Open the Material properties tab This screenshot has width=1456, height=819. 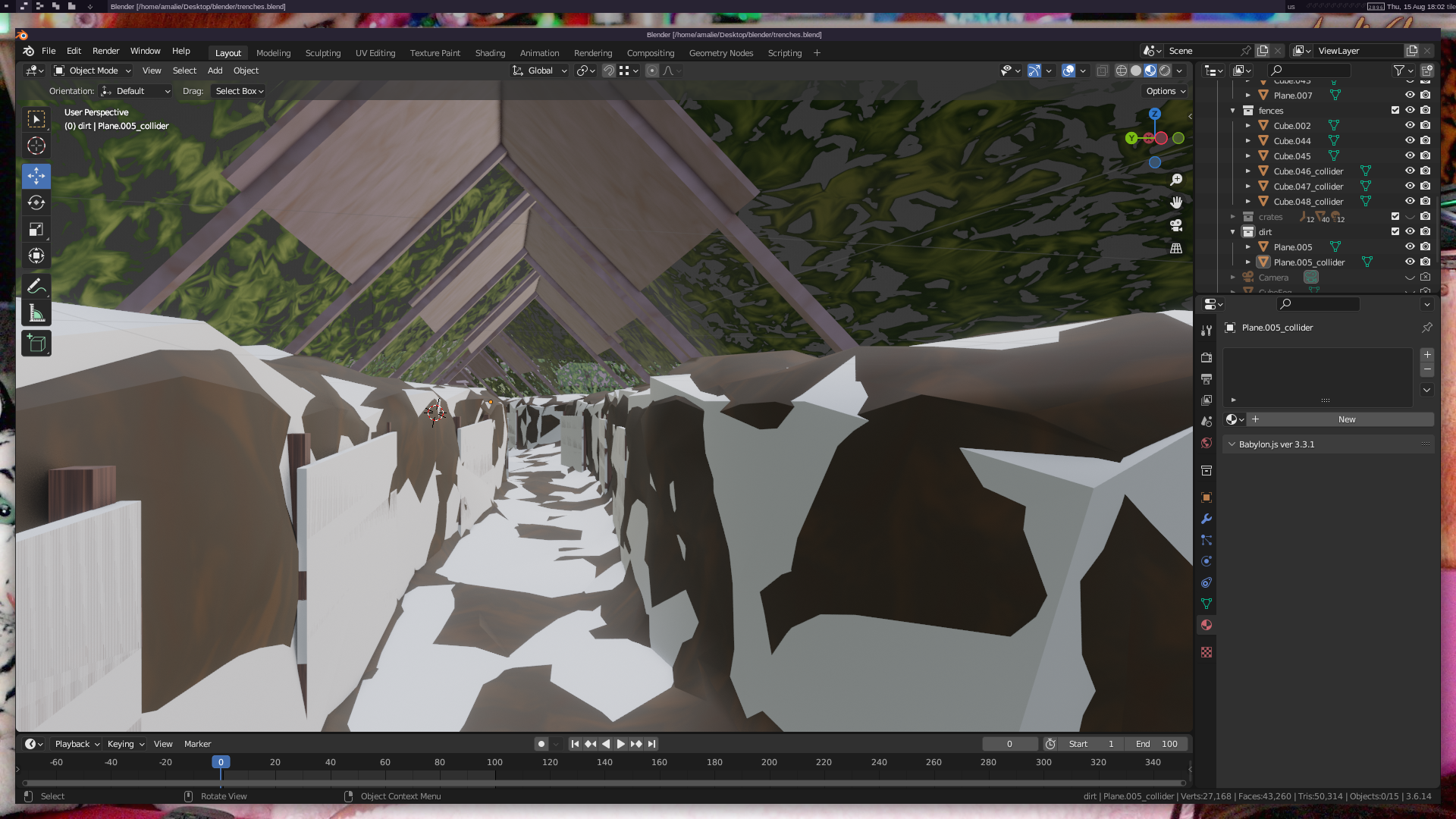1206,625
